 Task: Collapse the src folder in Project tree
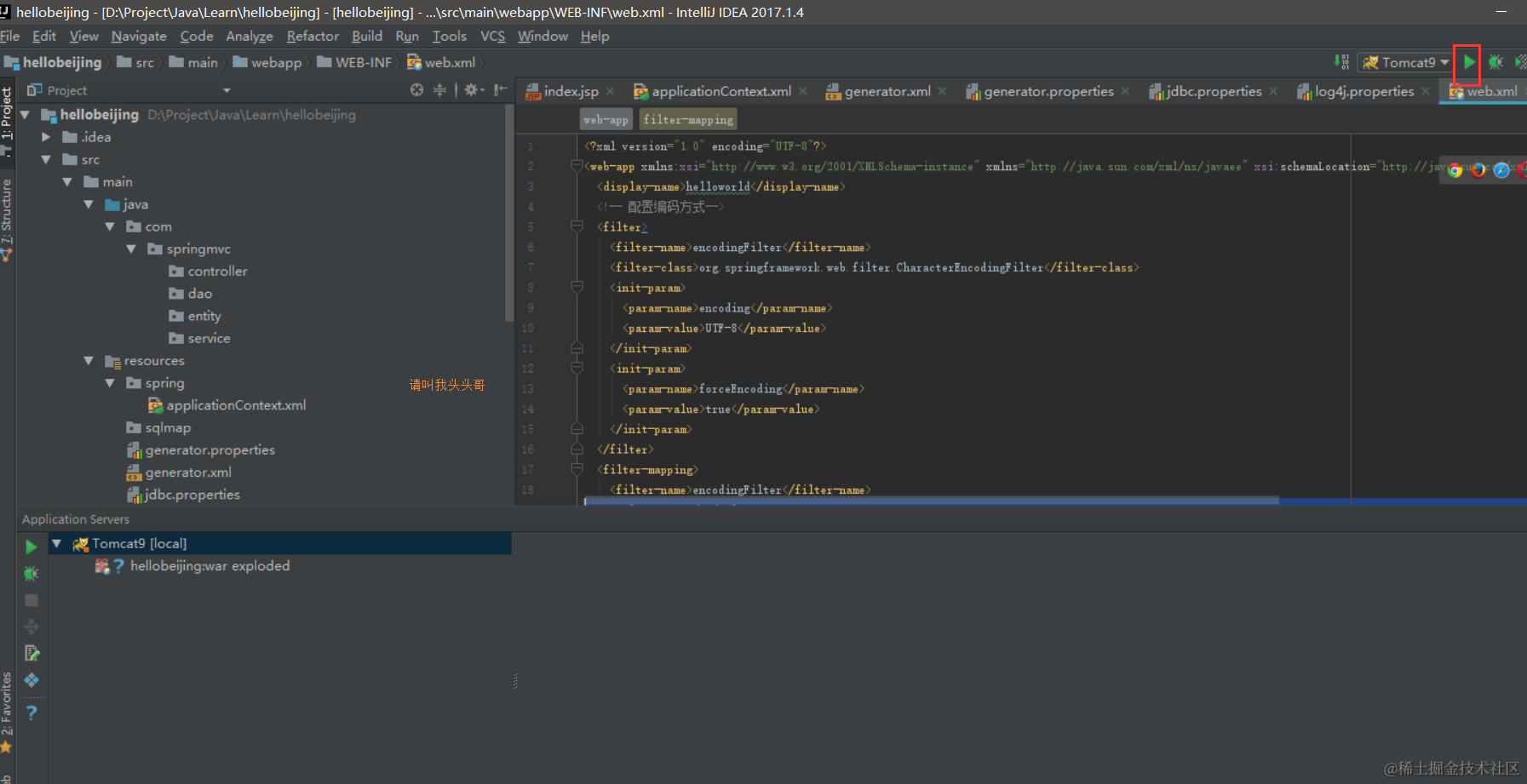click(47, 159)
